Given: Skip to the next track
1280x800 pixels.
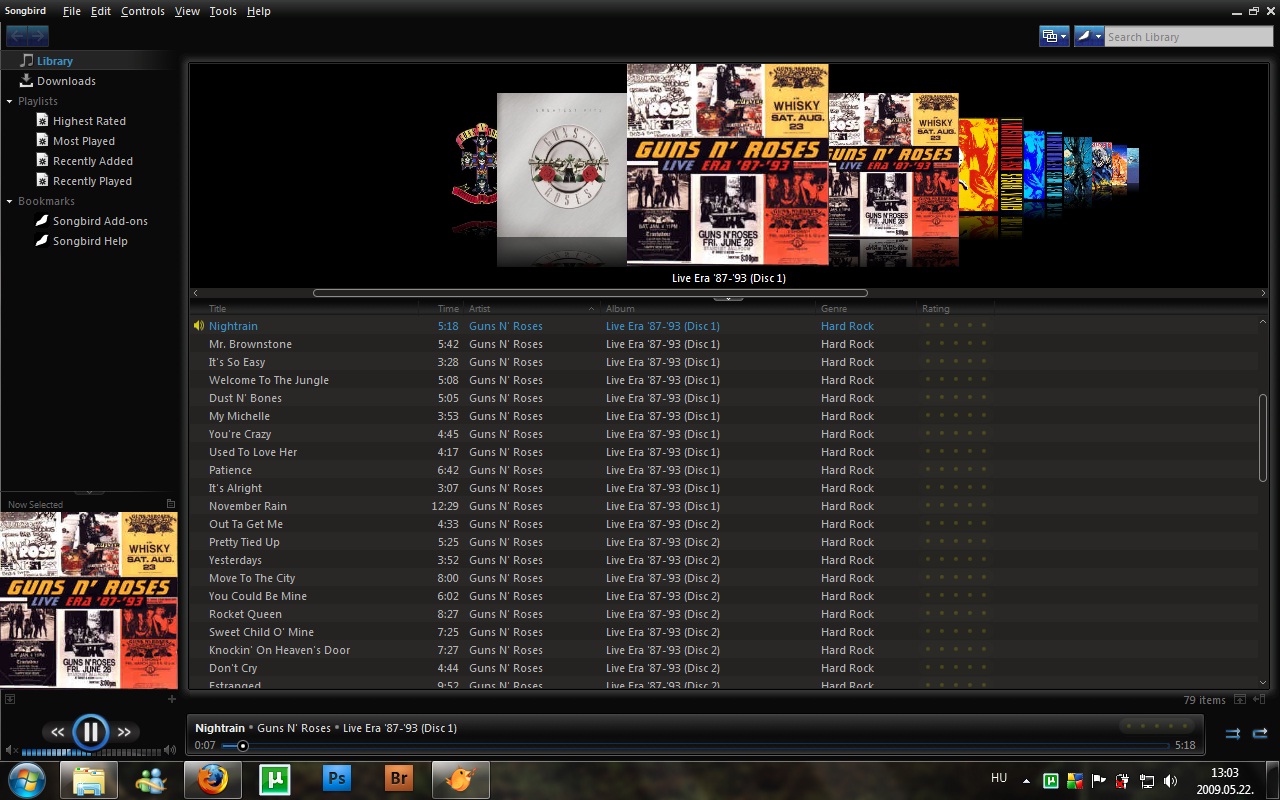Looking at the screenshot, I should 124,732.
